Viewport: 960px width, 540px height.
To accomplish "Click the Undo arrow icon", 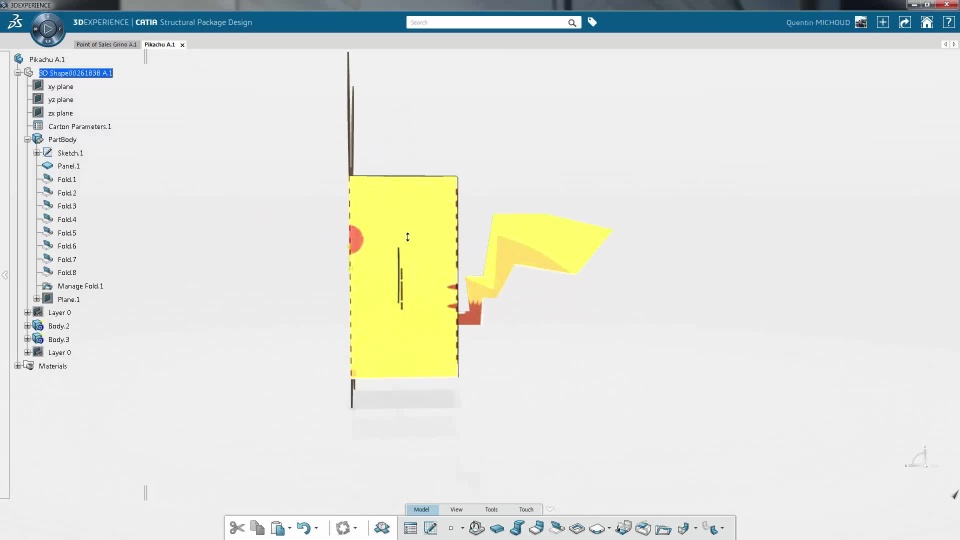I will [x=304, y=528].
